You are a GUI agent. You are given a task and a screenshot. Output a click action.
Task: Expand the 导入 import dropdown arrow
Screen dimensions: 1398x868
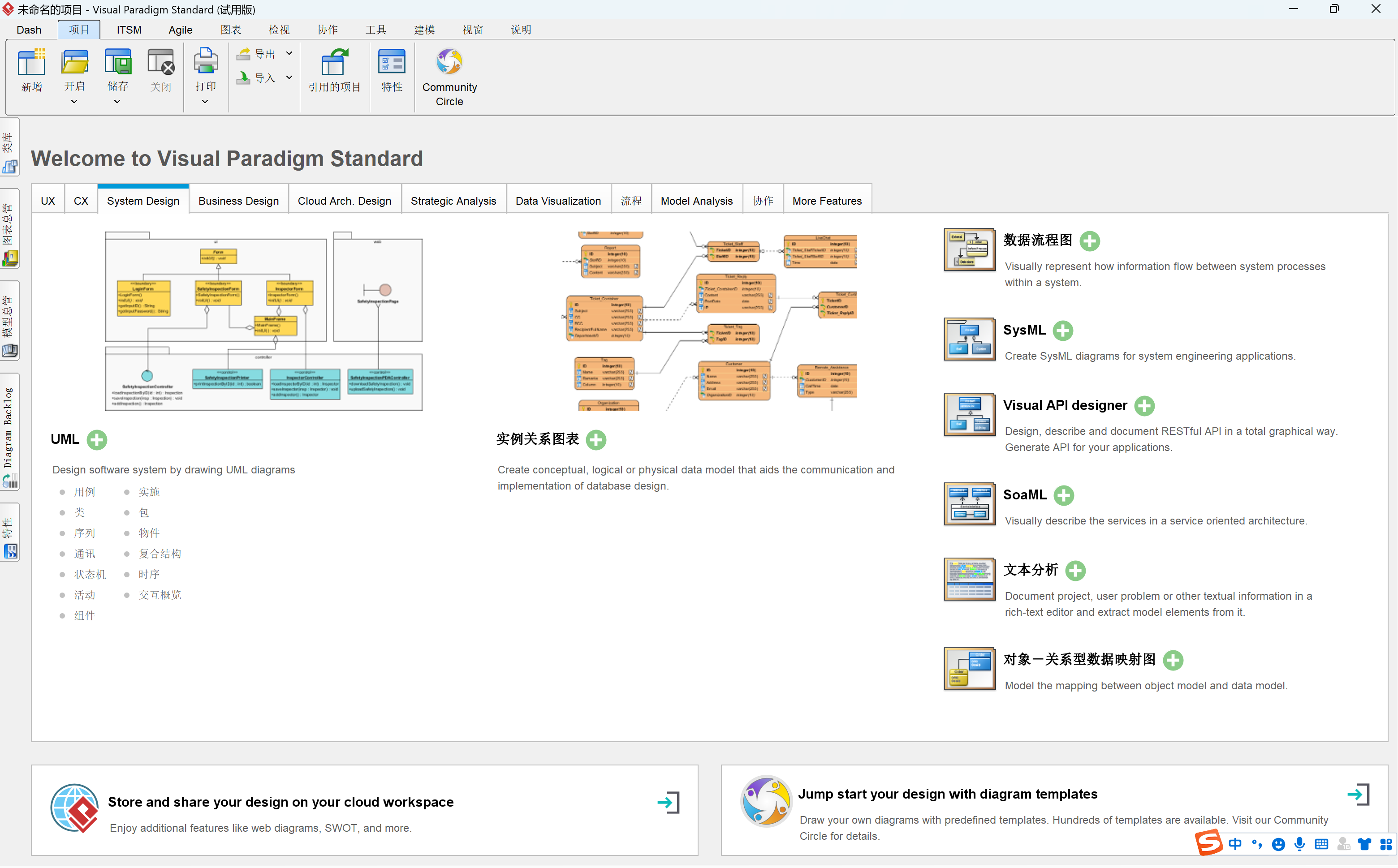pyautogui.click(x=289, y=77)
